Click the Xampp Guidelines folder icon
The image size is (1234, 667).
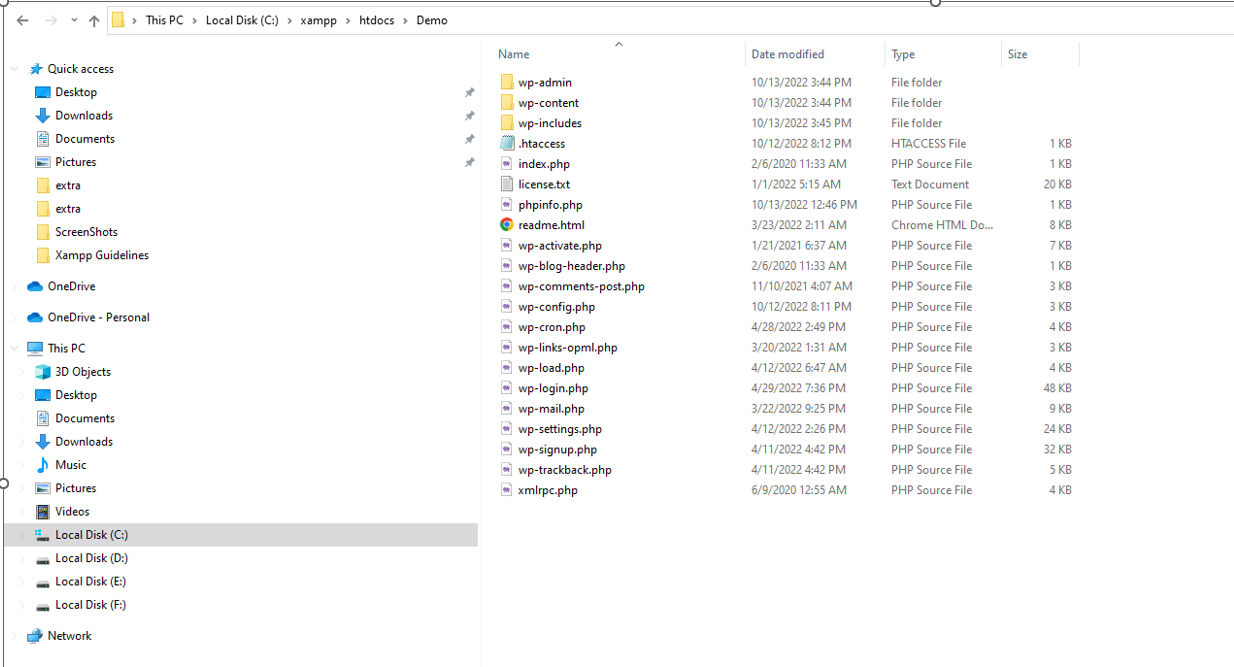pyautogui.click(x=43, y=255)
